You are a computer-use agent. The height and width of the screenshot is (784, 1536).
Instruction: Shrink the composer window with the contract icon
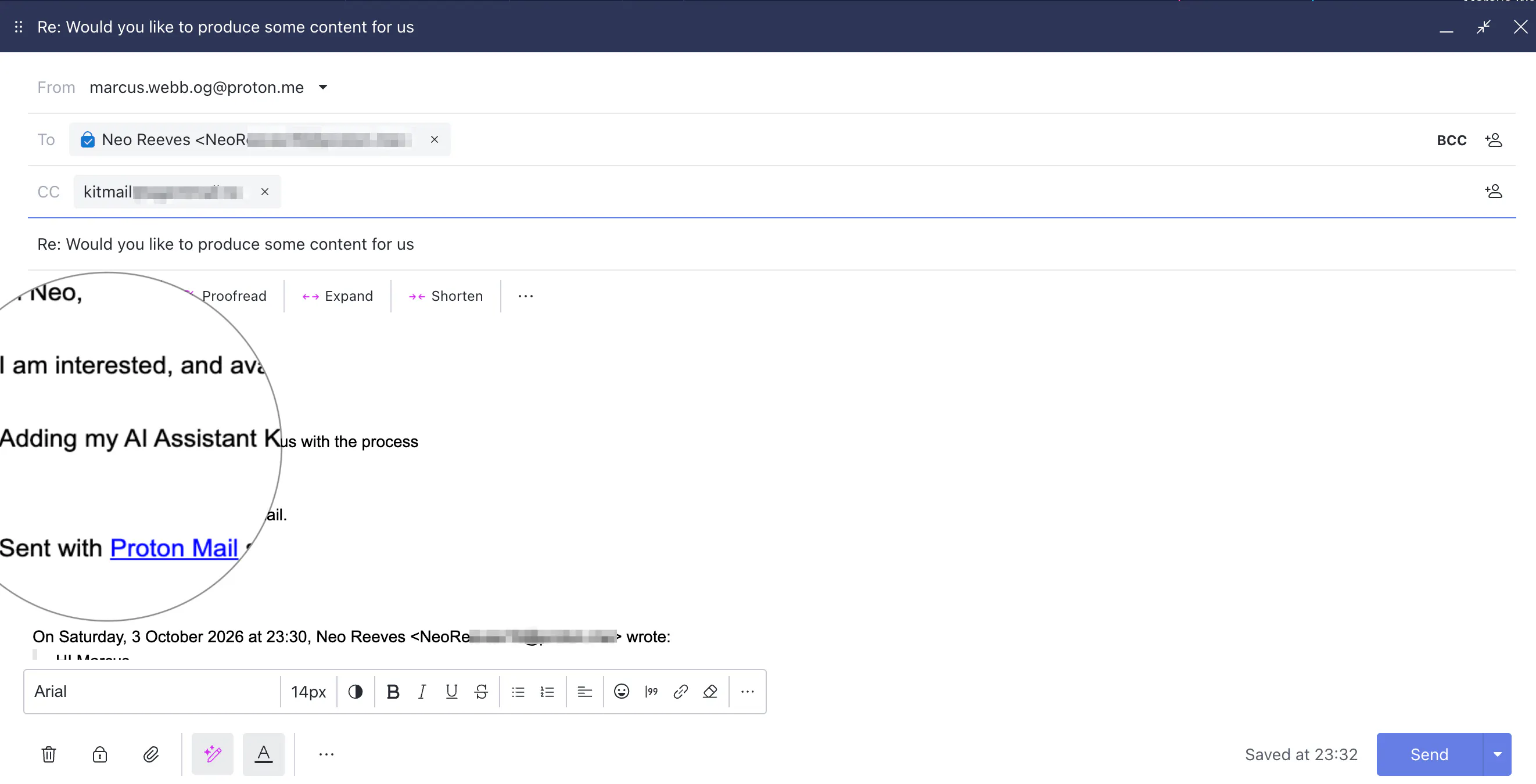point(1484,27)
